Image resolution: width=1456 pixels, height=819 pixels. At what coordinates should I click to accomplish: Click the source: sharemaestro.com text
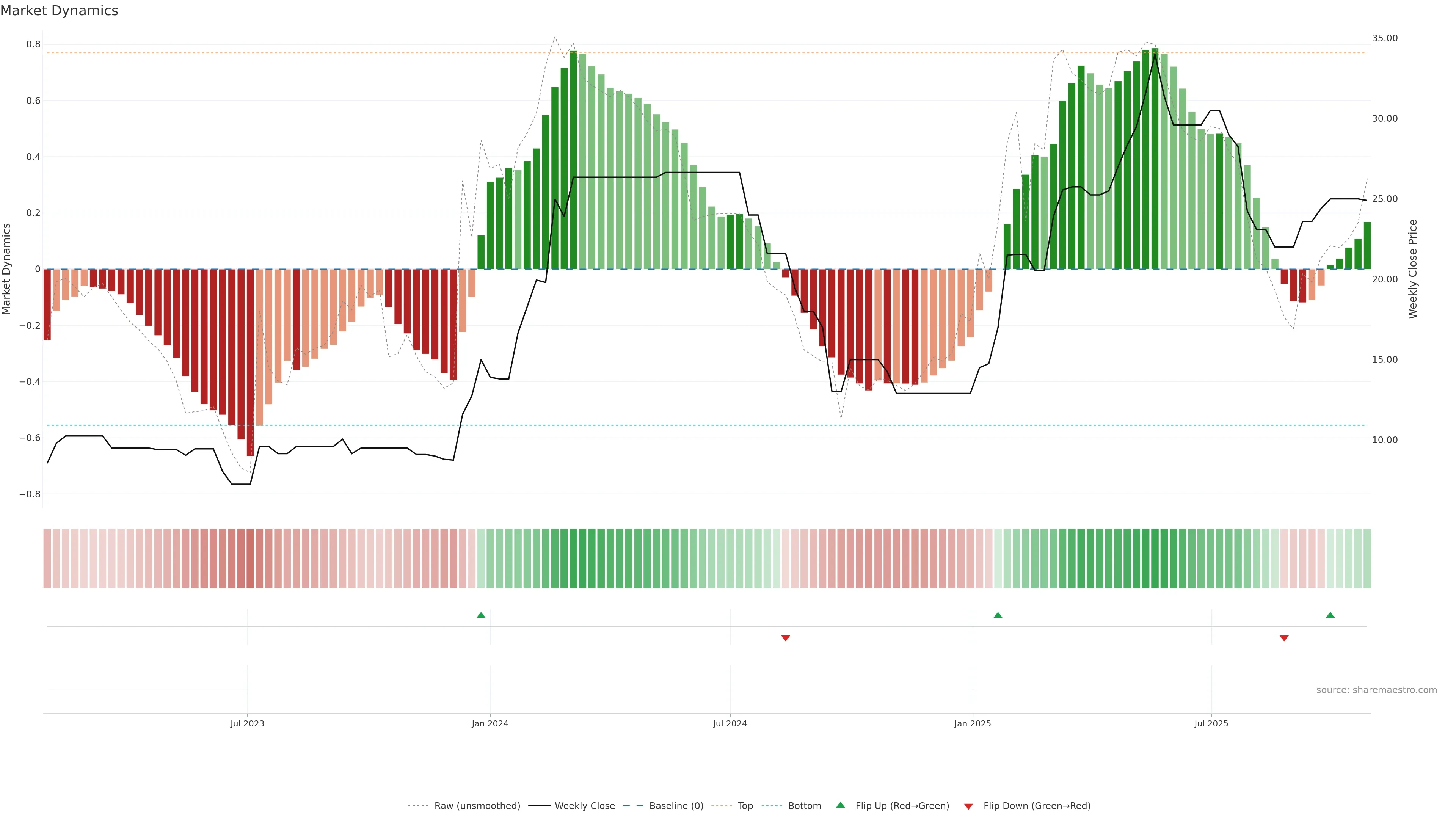(1376, 690)
